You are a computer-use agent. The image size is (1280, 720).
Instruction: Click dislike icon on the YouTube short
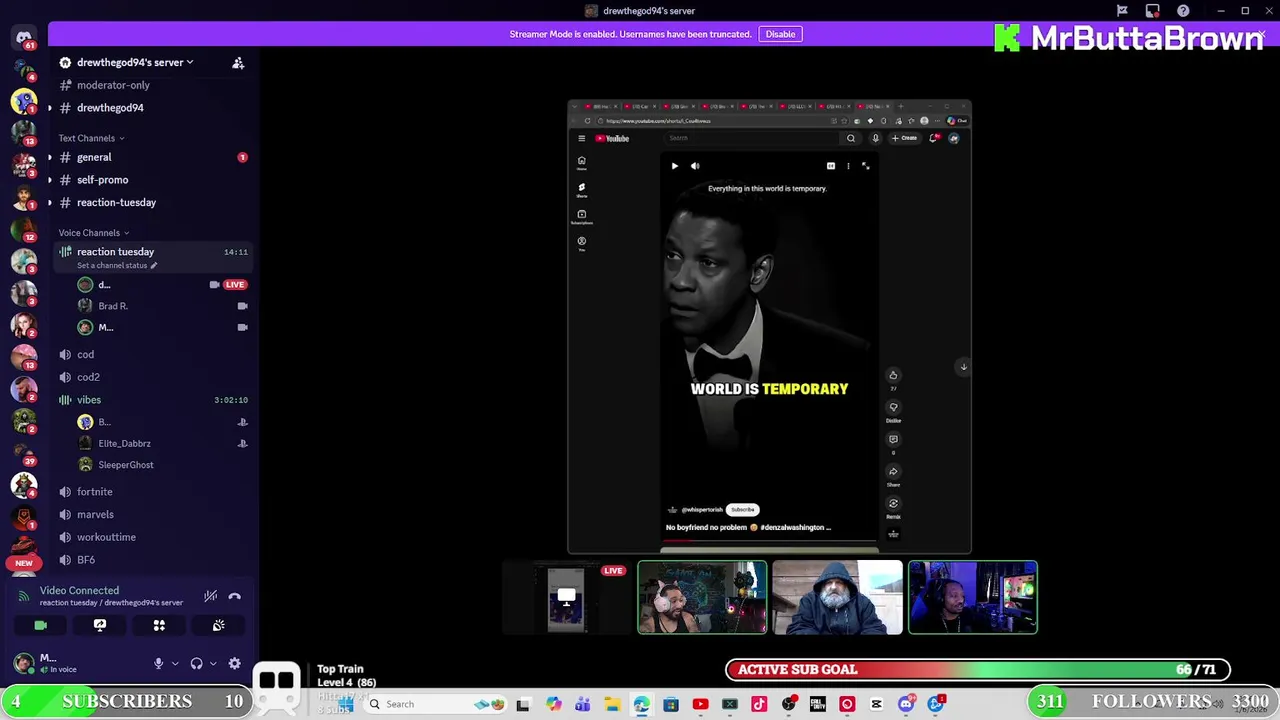pyautogui.click(x=893, y=407)
